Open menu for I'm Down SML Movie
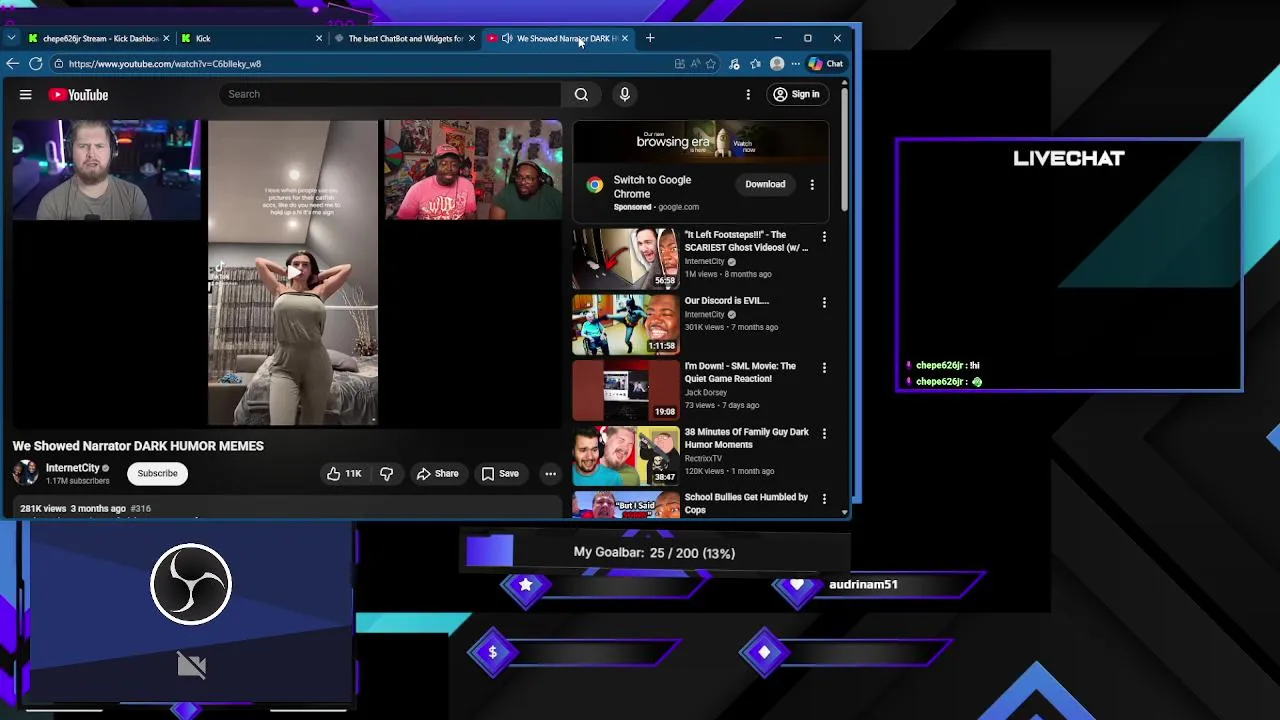This screenshot has width=1280, height=720. coord(824,368)
